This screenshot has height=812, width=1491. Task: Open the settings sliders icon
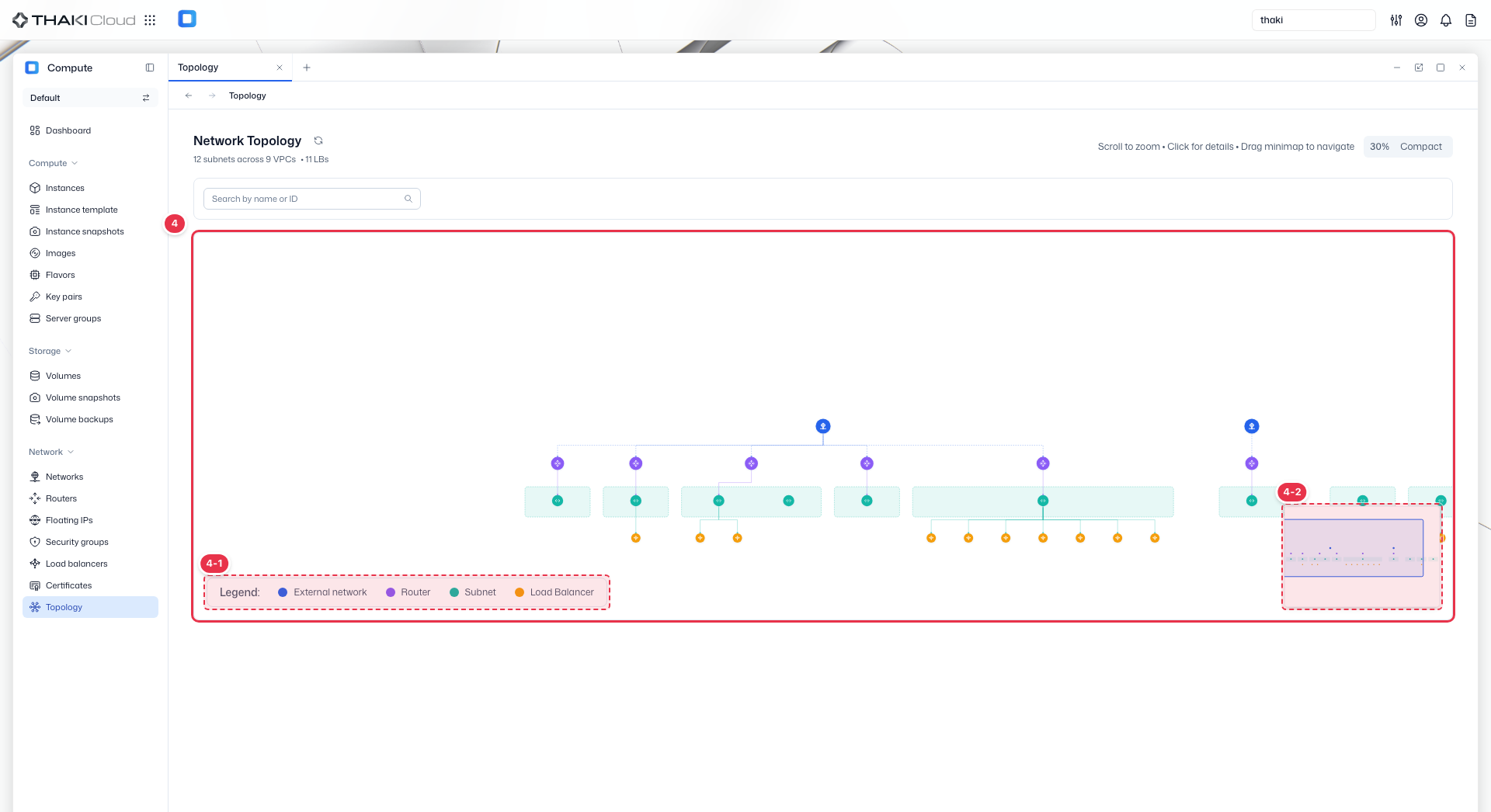pyautogui.click(x=1396, y=20)
